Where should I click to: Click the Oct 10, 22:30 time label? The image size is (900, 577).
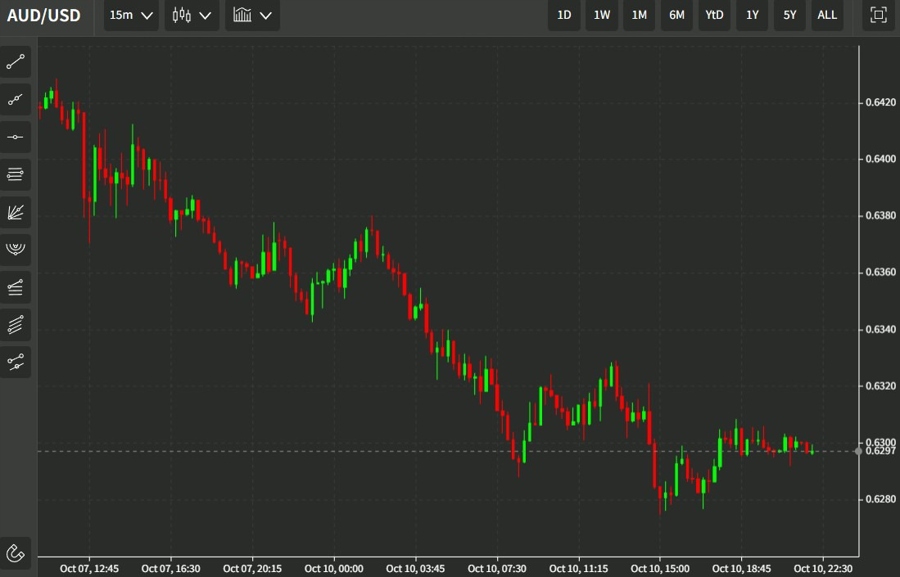pos(823,568)
